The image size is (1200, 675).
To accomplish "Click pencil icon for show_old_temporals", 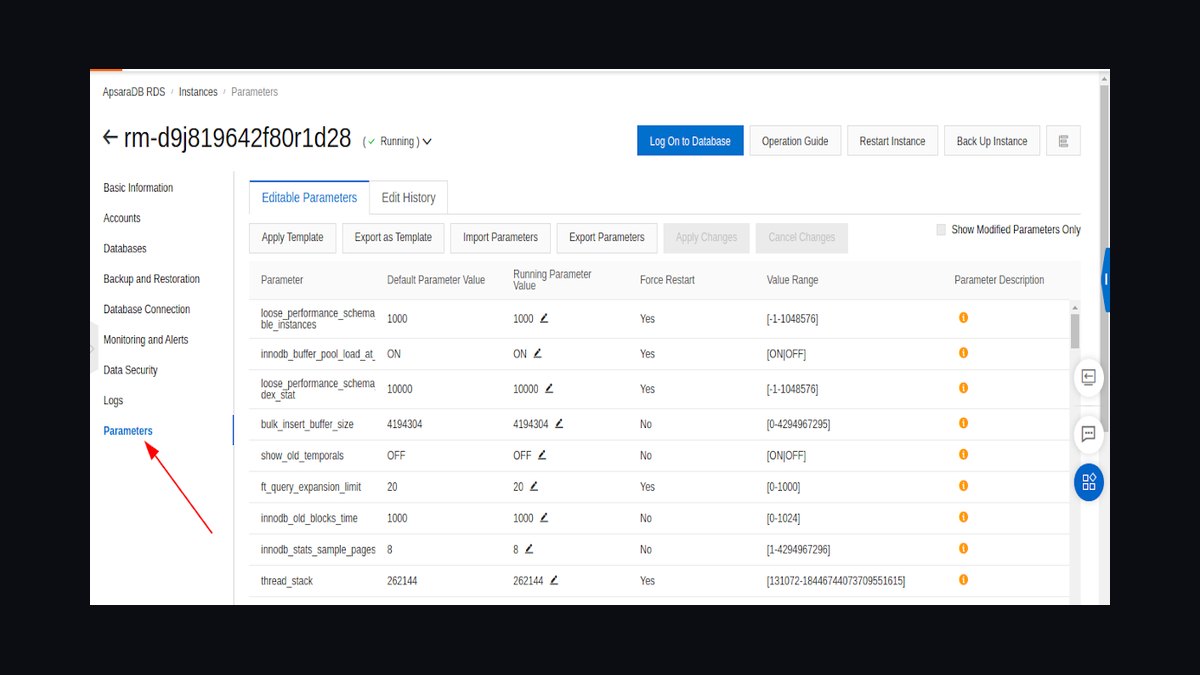I will coord(542,455).
